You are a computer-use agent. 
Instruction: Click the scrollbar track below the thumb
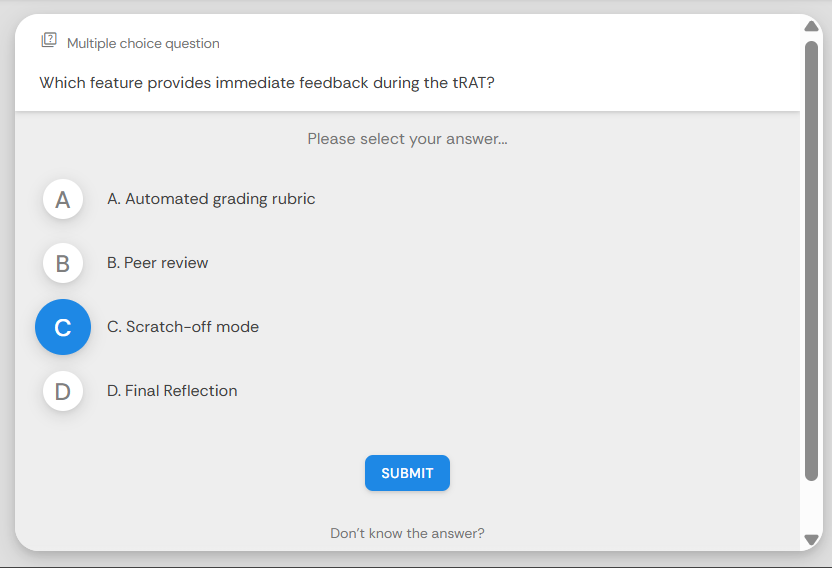(x=811, y=507)
